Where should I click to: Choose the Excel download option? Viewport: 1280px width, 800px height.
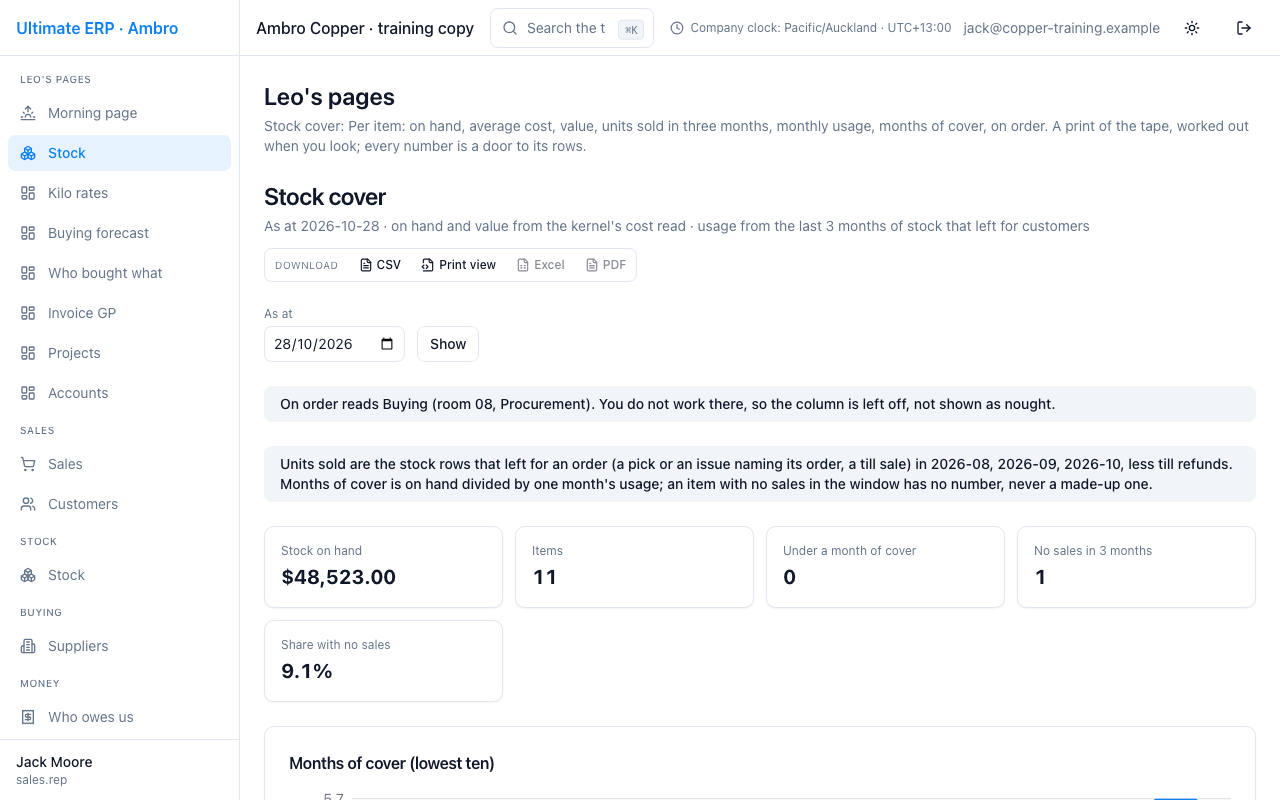tap(541, 265)
